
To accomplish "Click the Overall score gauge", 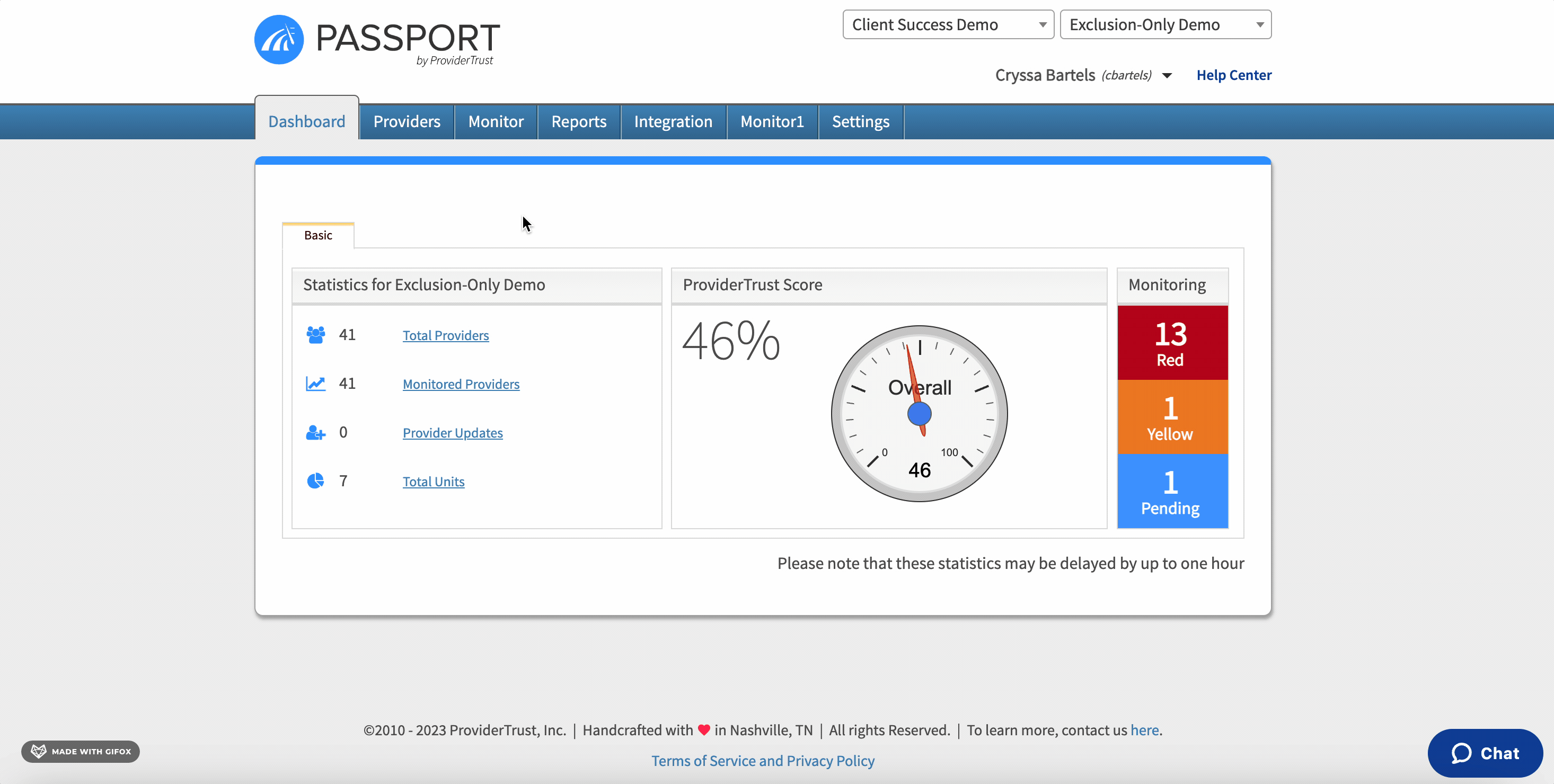I will tap(920, 414).
